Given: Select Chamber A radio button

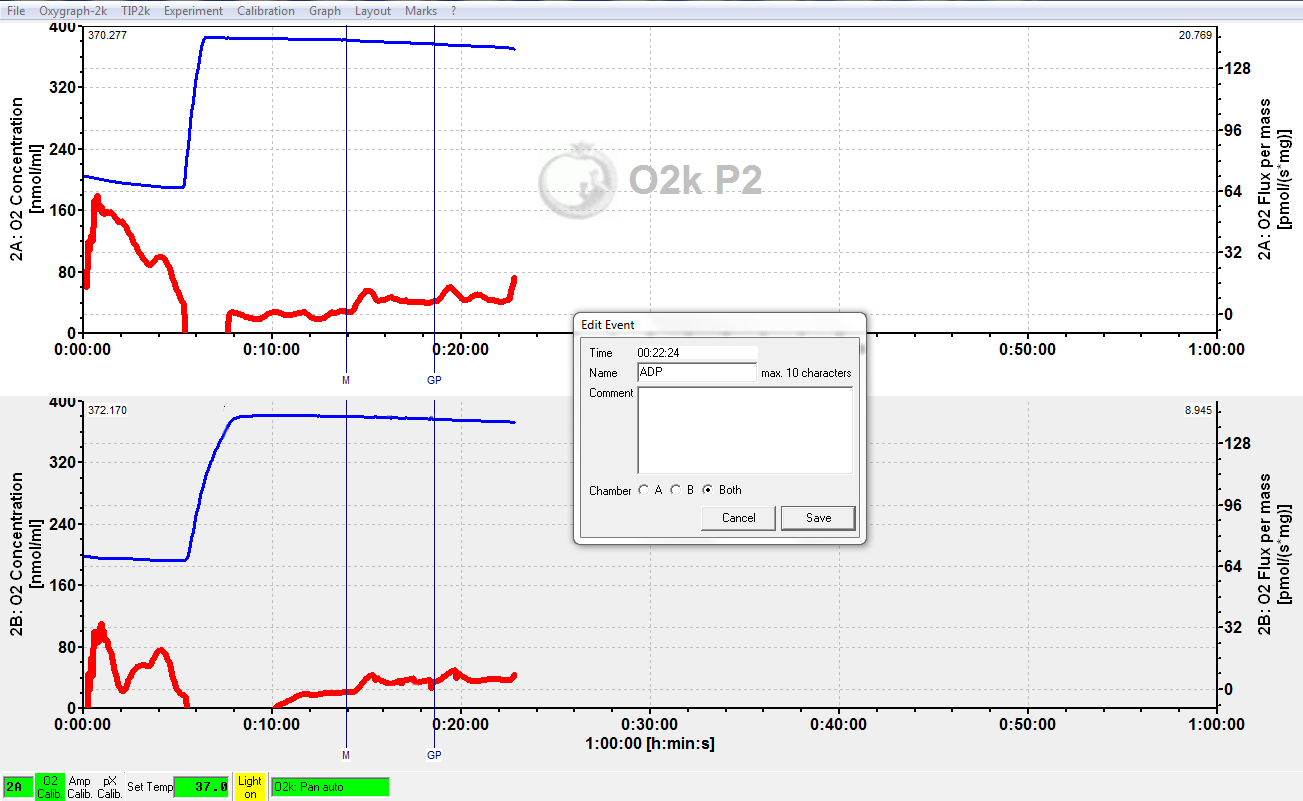Looking at the screenshot, I should [x=644, y=490].
